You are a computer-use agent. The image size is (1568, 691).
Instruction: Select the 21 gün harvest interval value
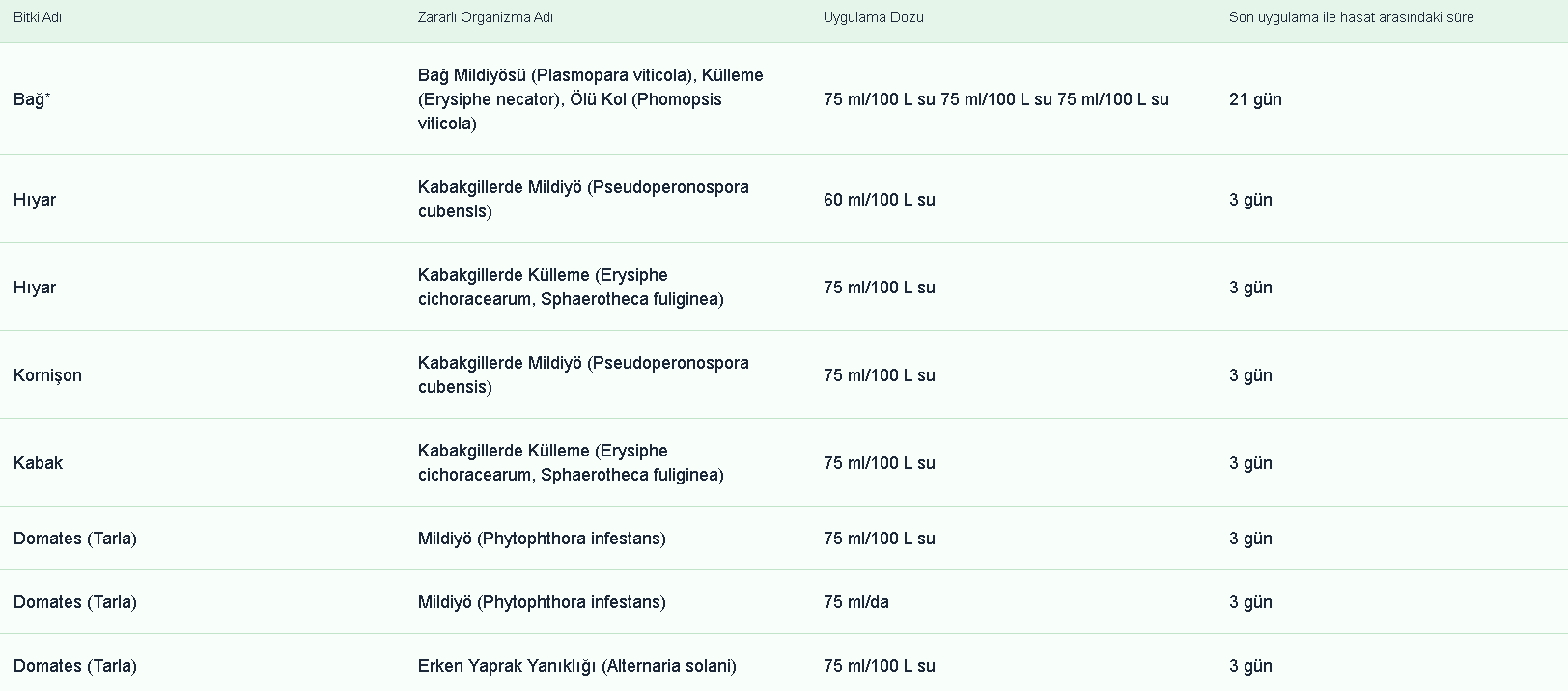(x=1255, y=99)
